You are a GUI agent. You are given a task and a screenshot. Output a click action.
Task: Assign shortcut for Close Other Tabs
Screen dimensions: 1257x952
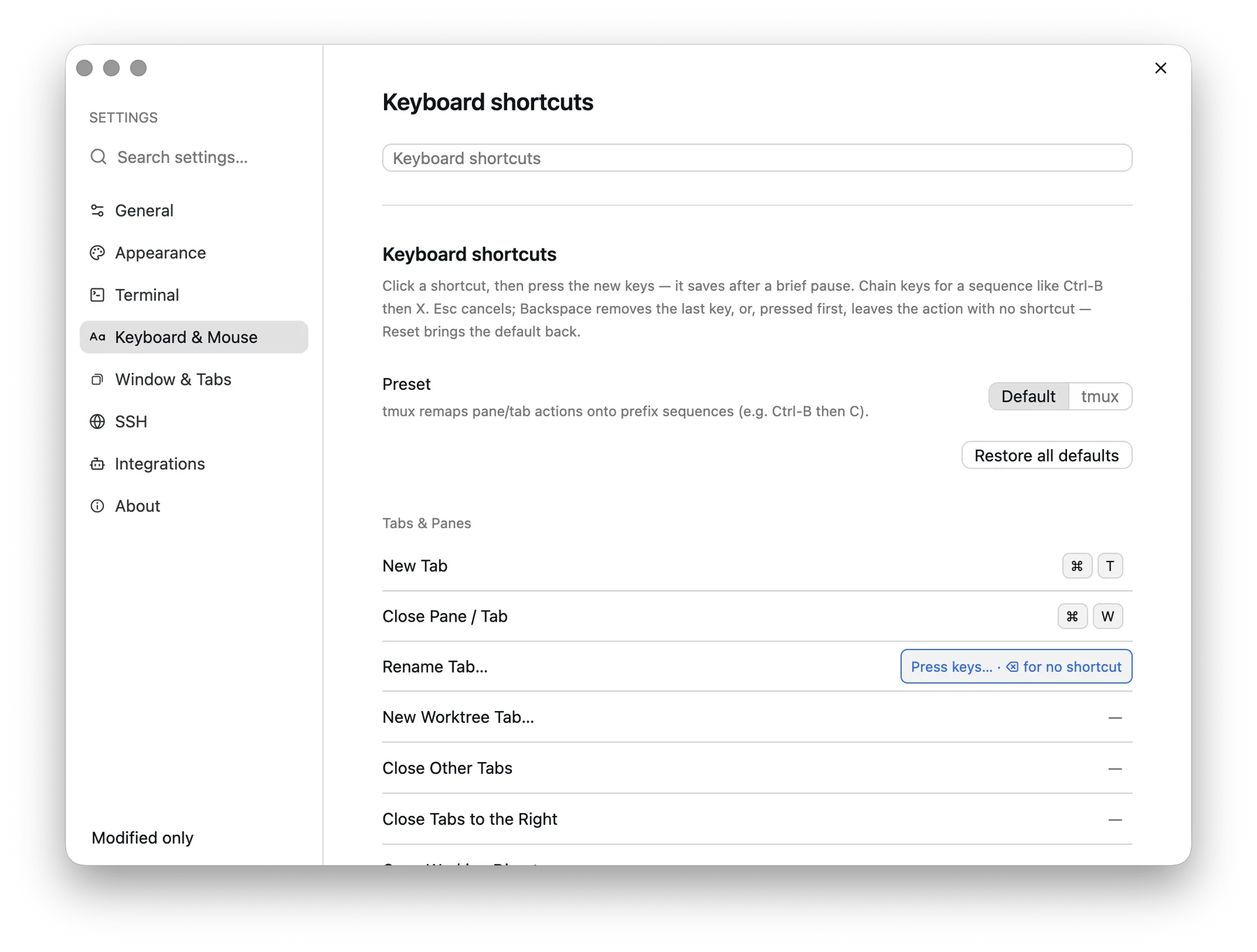click(x=1115, y=769)
